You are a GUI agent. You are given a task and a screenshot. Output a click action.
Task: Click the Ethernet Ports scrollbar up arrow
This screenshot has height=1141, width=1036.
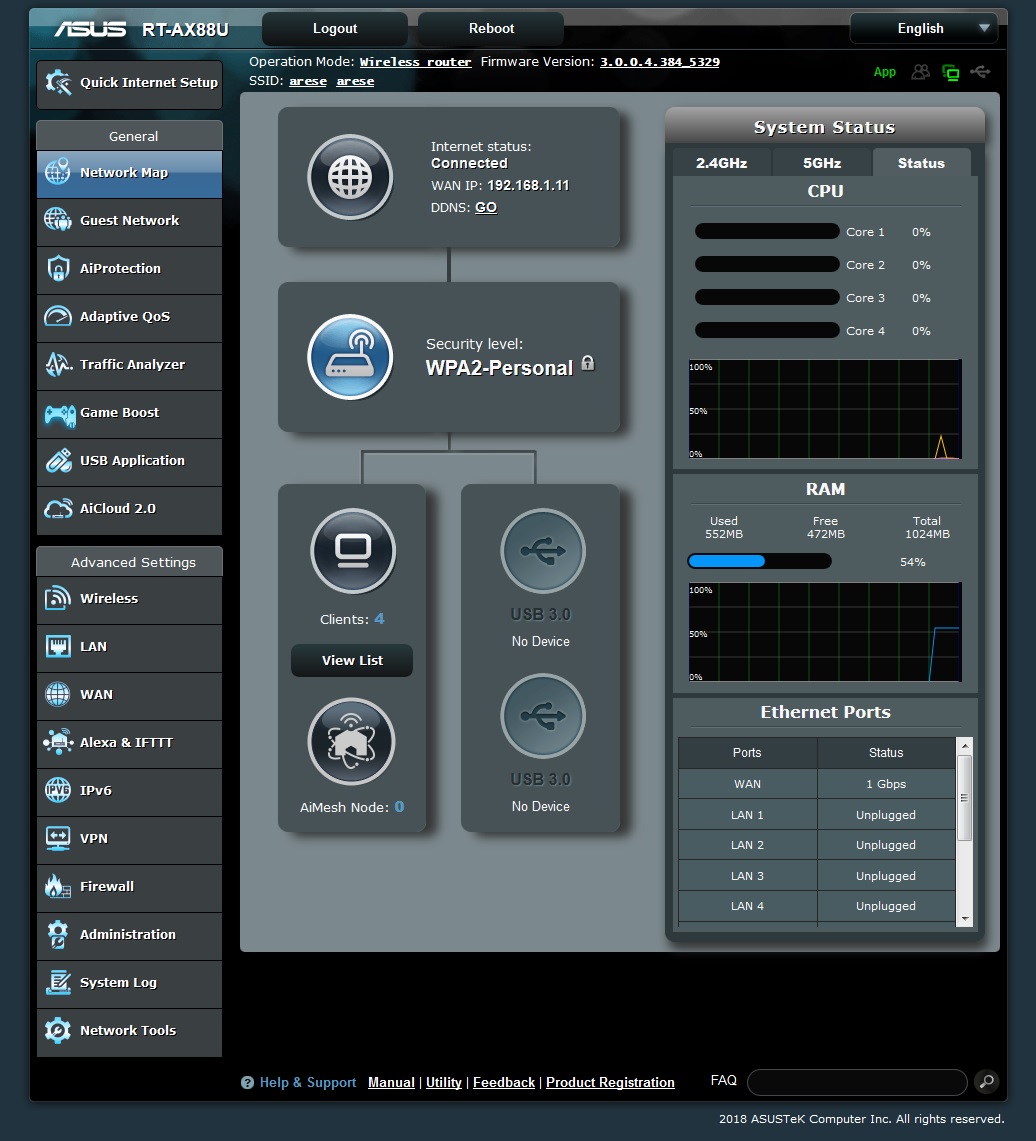[x=965, y=746]
